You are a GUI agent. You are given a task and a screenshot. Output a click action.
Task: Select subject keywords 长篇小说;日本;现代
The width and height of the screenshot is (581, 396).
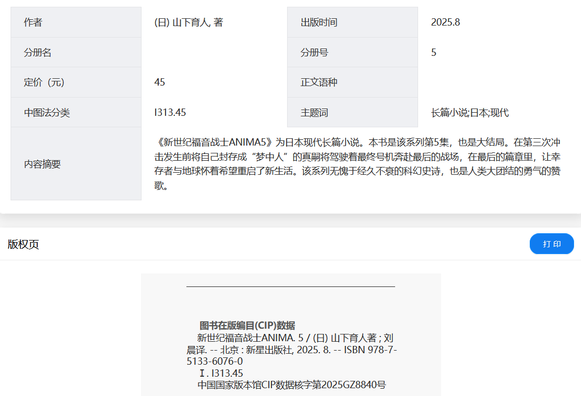pos(470,112)
